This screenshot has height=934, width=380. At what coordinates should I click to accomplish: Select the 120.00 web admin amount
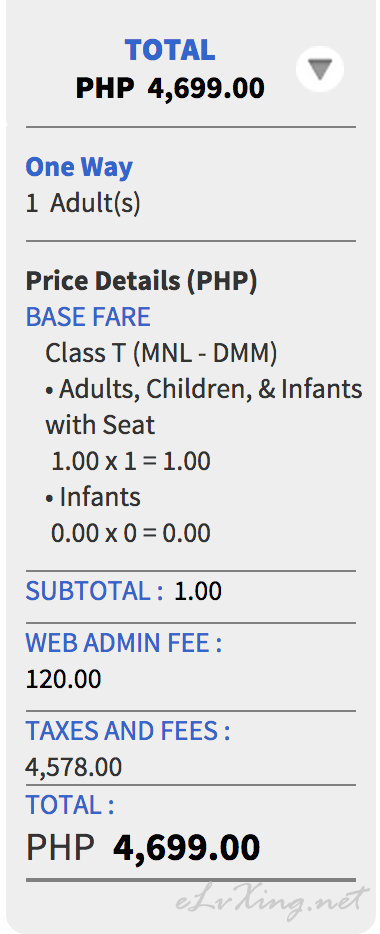64,679
